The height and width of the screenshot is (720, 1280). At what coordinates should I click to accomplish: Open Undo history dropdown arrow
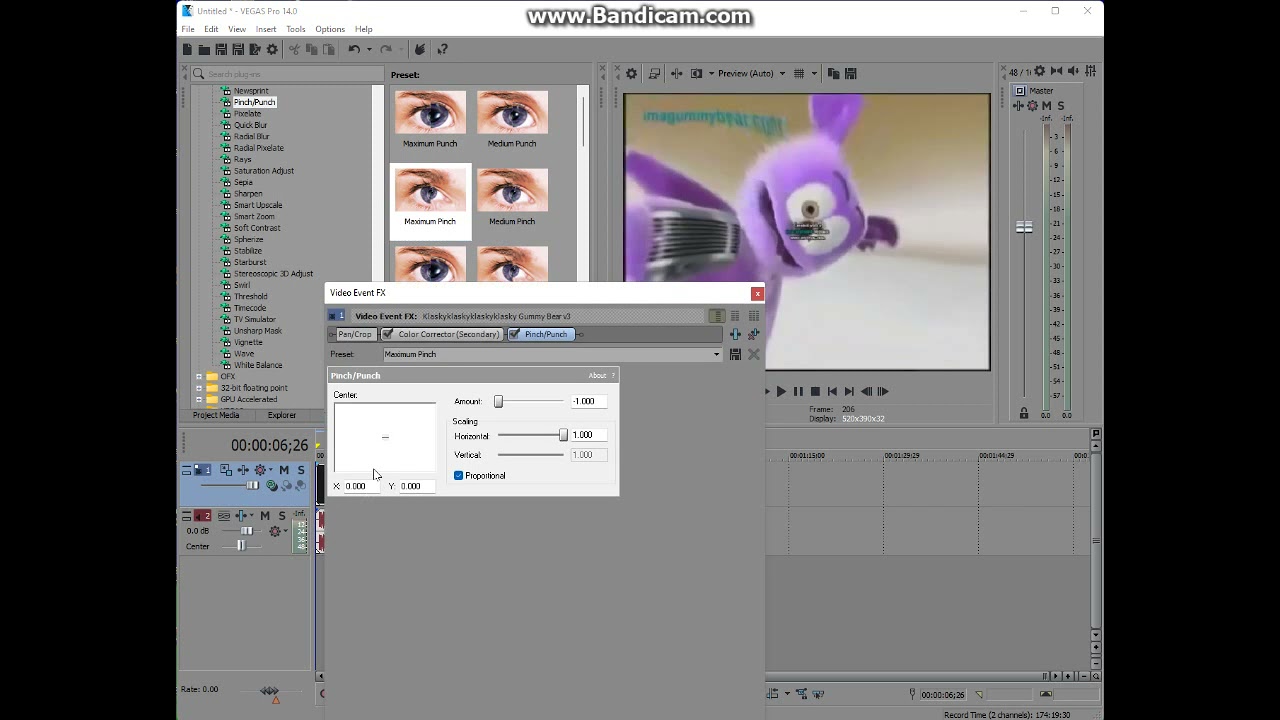click(x=368, y=49)
